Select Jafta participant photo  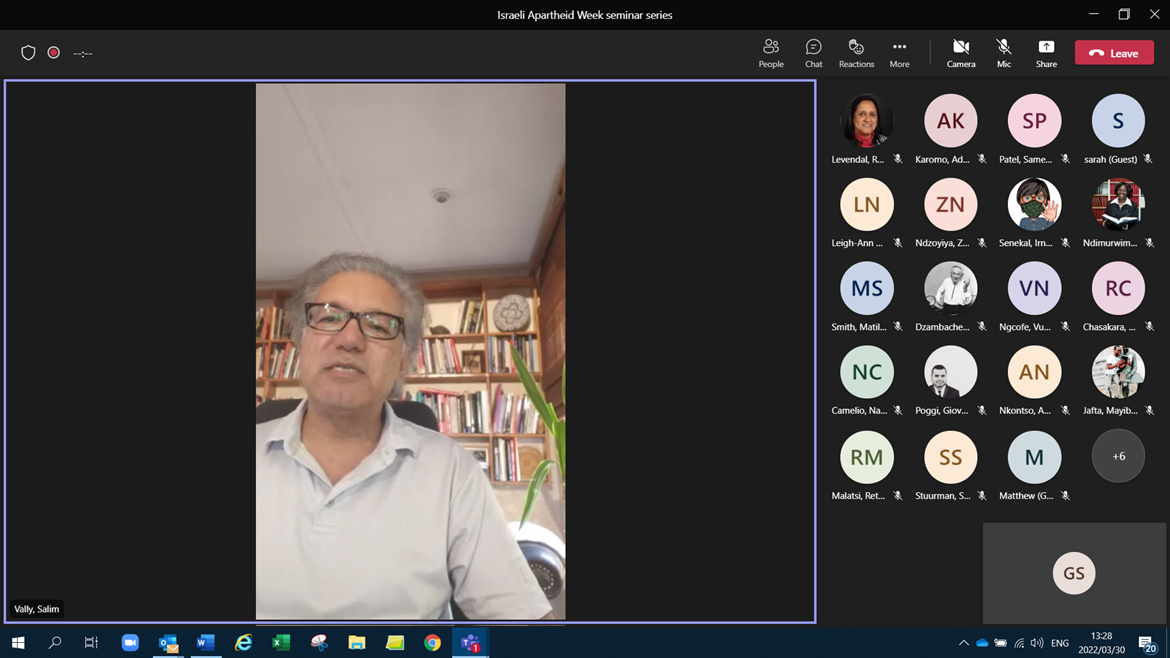point(1118,372)
